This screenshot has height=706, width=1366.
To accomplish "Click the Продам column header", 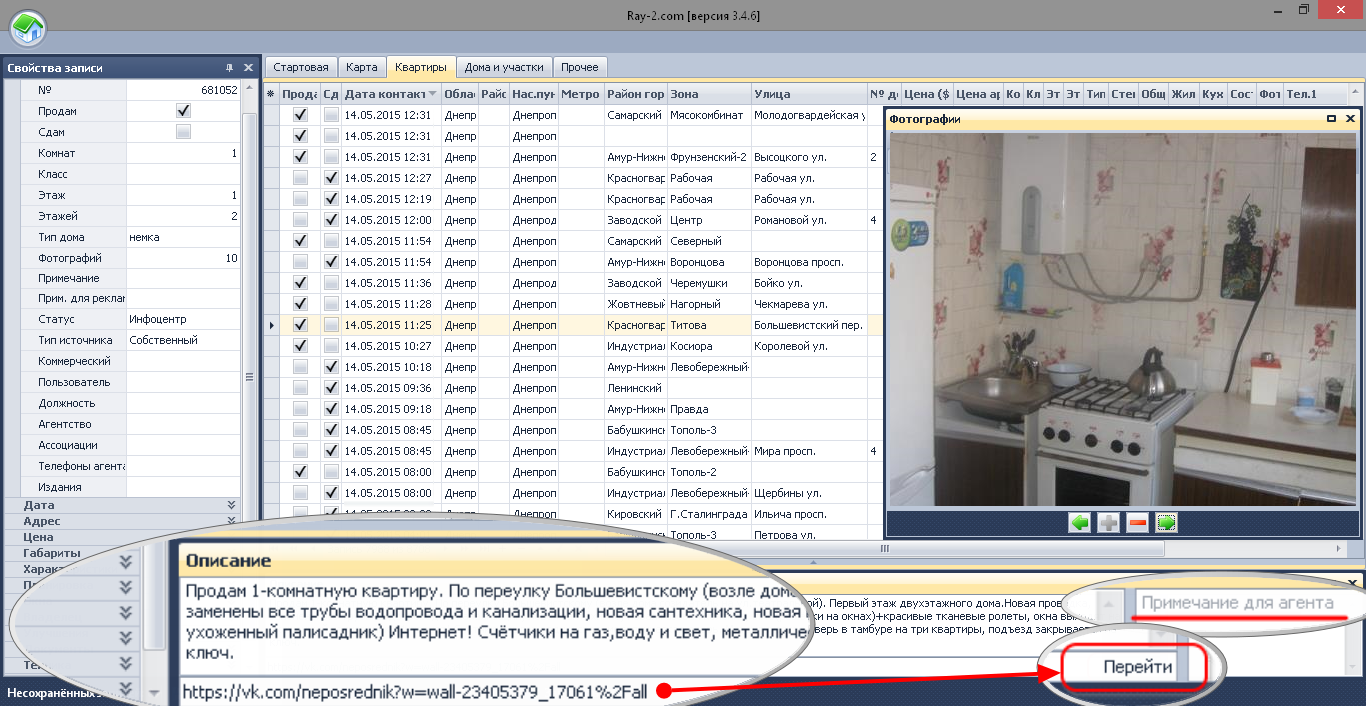I will [300, 94].
